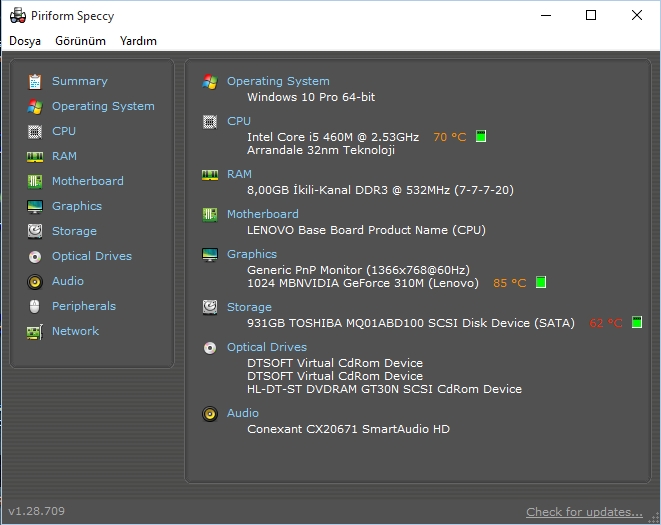Click the Graphics monitor icon in sidebar
661x525 pixels.
coord(35,206)
